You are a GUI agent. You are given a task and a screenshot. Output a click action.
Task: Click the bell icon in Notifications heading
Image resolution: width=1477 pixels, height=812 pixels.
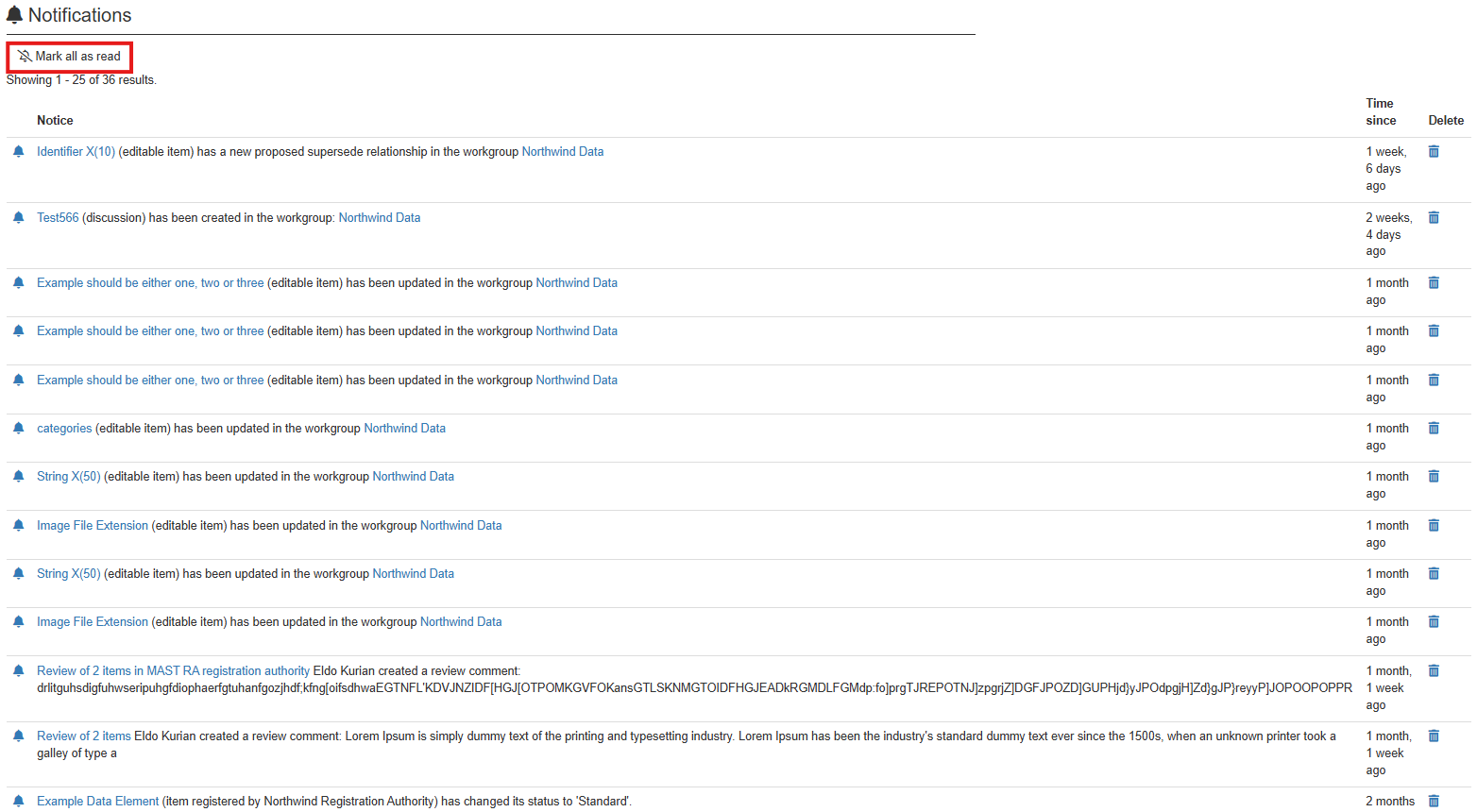pos(15,15)
